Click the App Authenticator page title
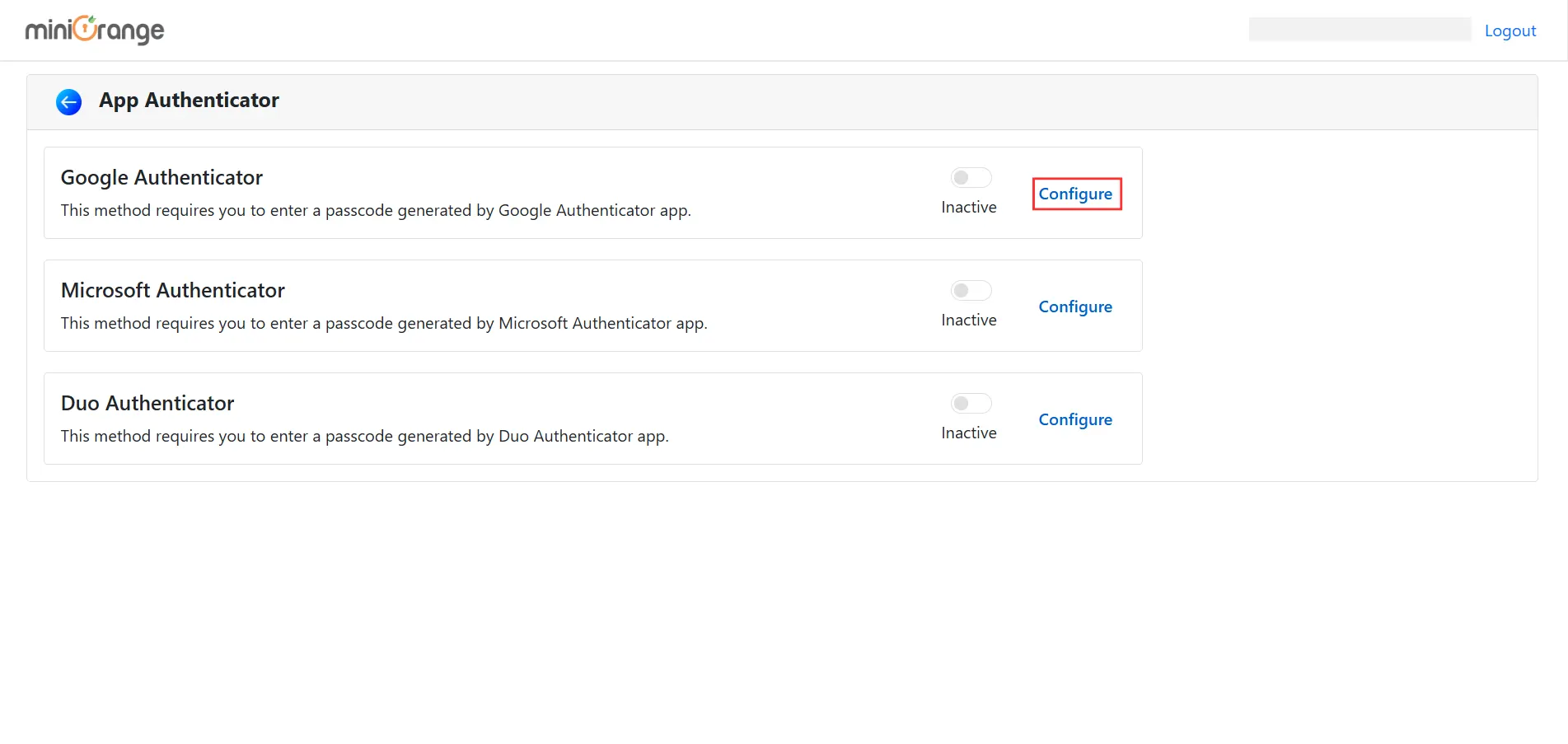 (x=189, y=101)
